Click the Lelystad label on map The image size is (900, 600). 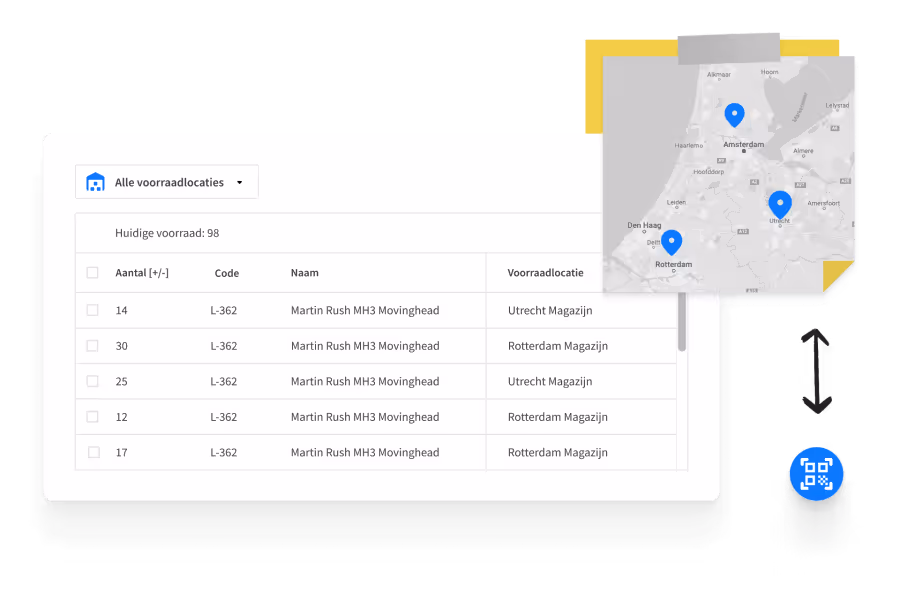point(837,106)
